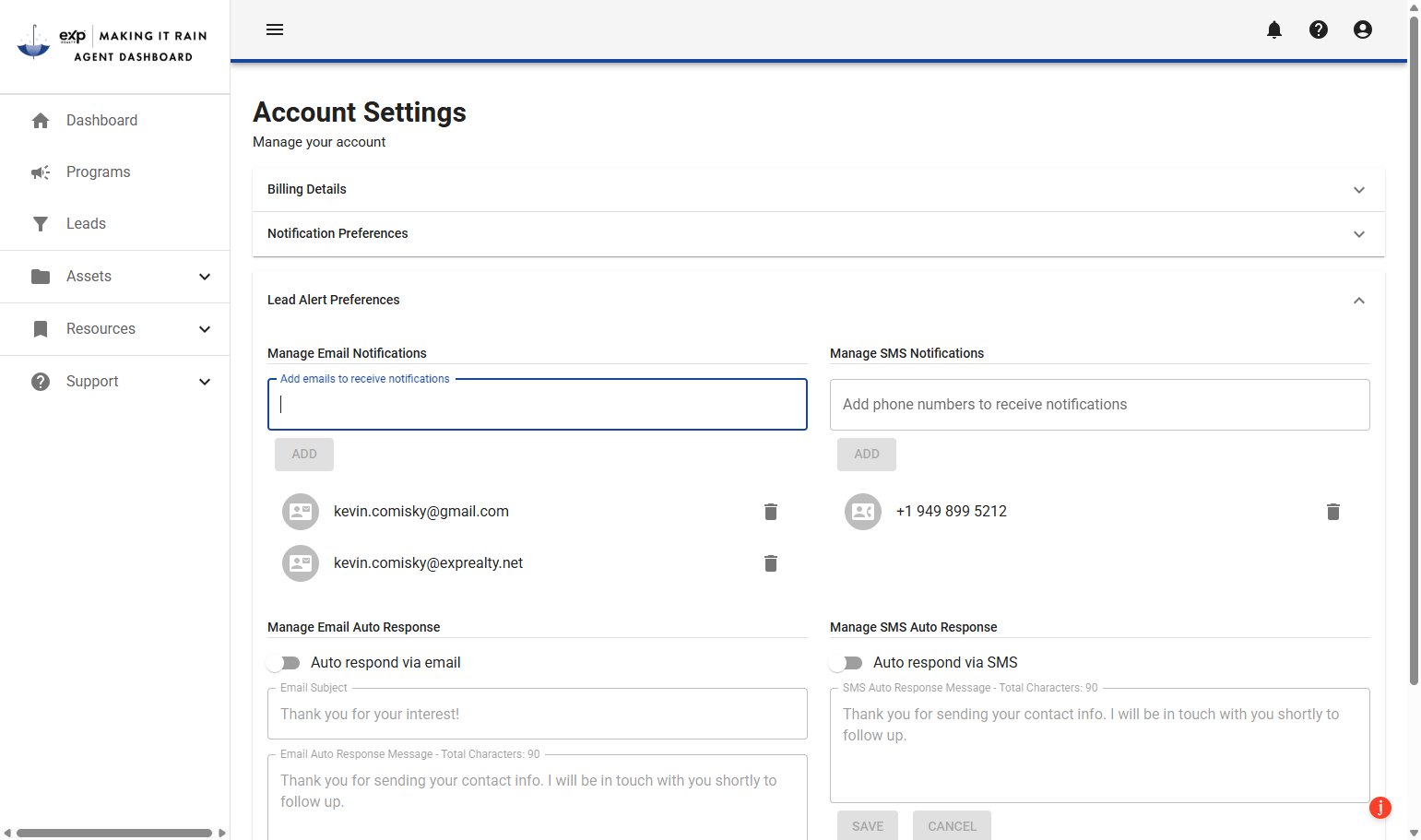Click the Resources bookmark icon
Screen dimensions: 1421x840
41,329
